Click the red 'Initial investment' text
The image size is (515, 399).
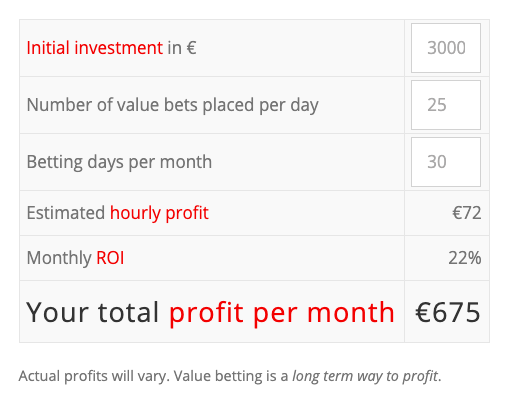click(95, 48)
